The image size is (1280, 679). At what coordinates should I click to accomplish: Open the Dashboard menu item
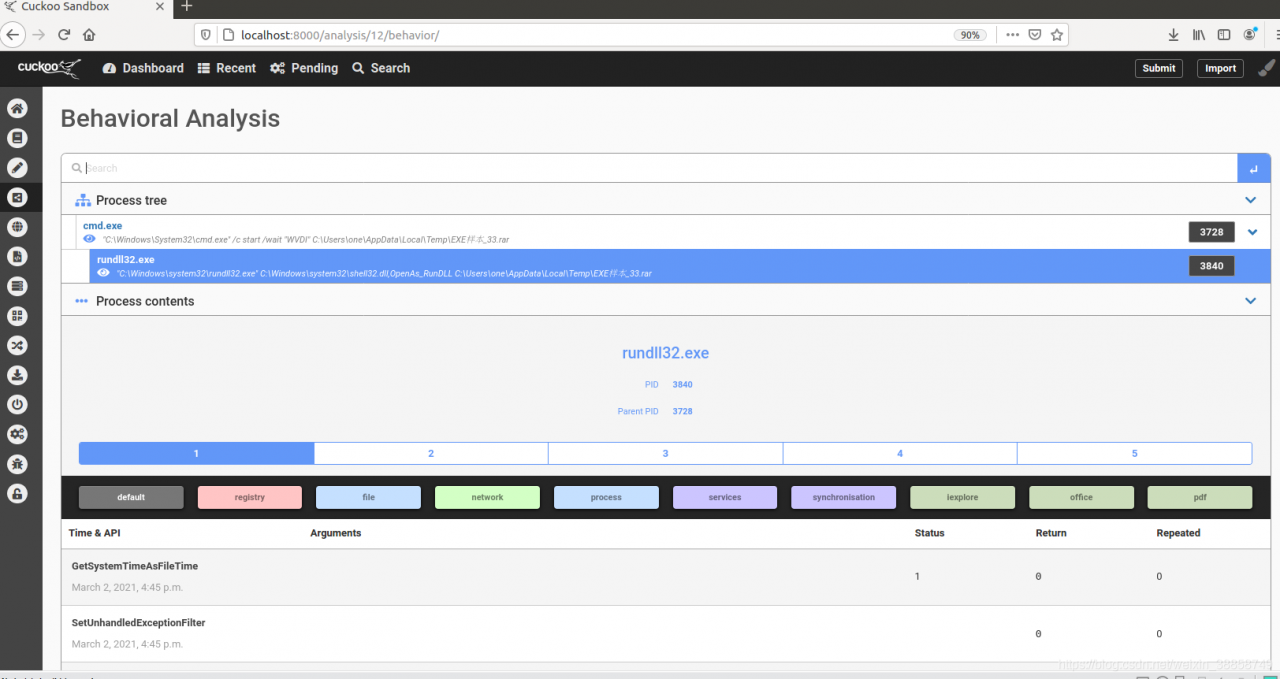143,68
